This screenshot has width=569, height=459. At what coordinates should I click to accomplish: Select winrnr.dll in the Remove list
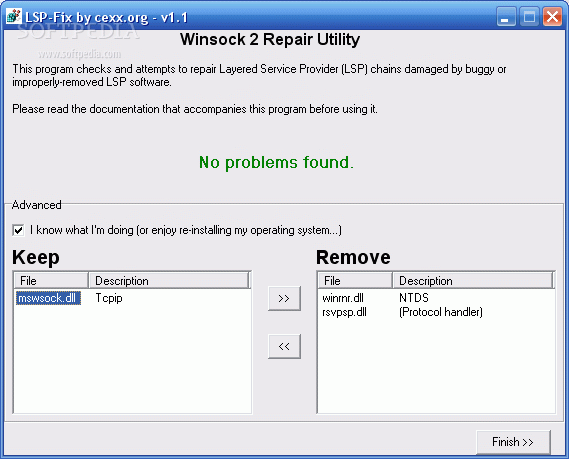coord(343,298)
